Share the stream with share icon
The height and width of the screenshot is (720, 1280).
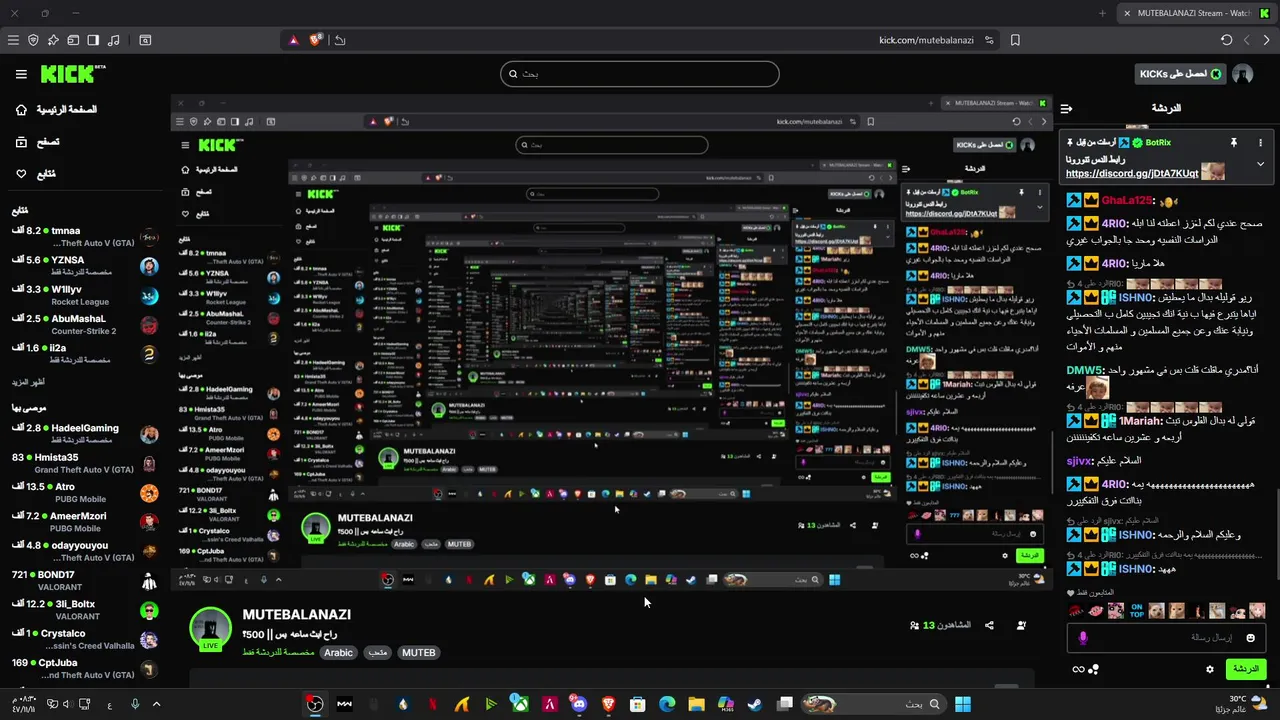989,625
